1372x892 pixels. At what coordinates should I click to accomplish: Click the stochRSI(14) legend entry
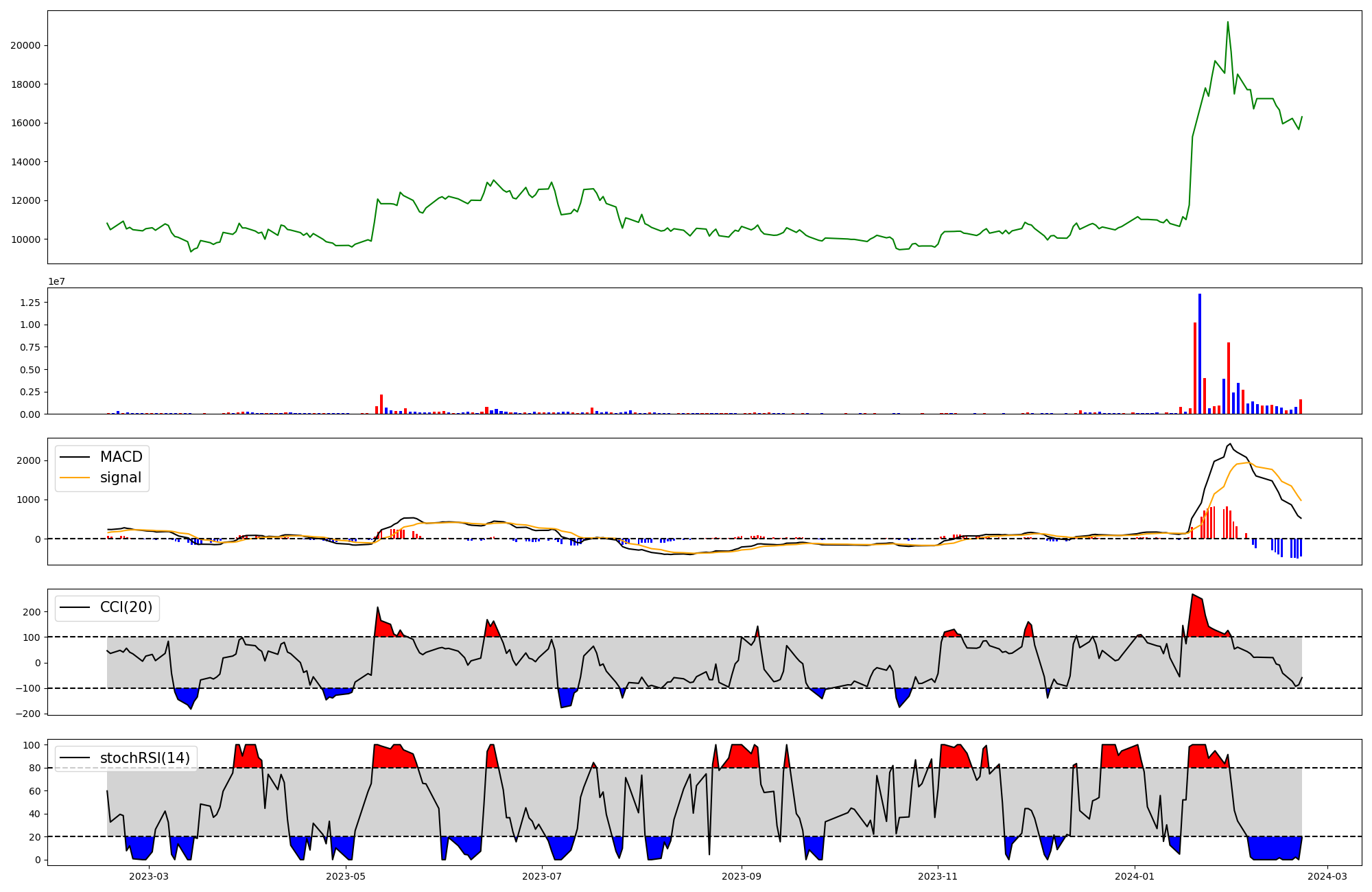click(145, 758)
